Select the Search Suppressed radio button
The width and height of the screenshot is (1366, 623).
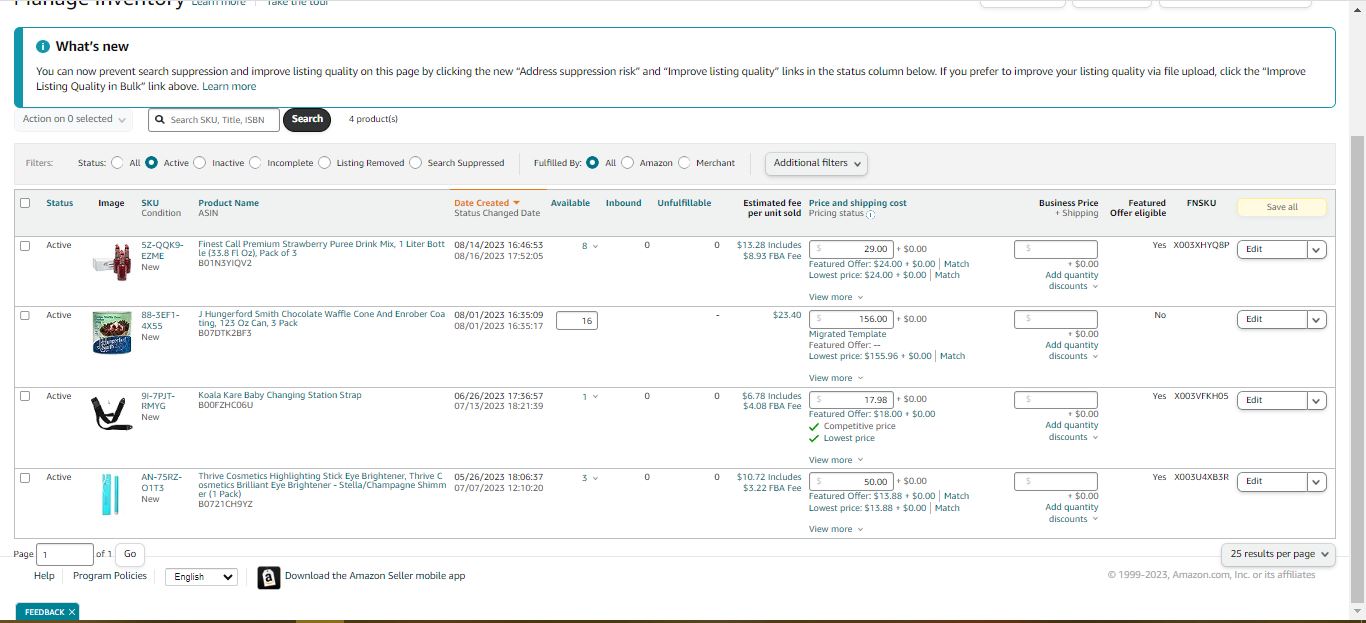[x=415, y=163]
